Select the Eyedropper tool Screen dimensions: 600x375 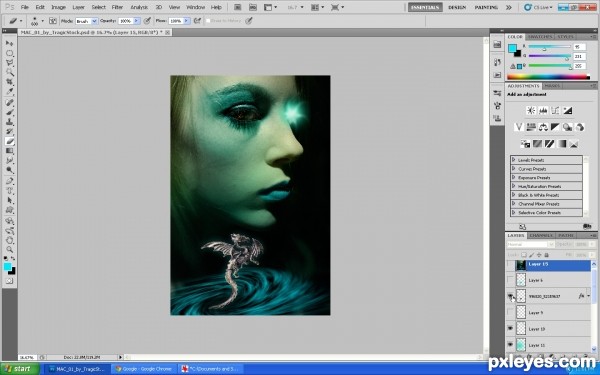10,92
